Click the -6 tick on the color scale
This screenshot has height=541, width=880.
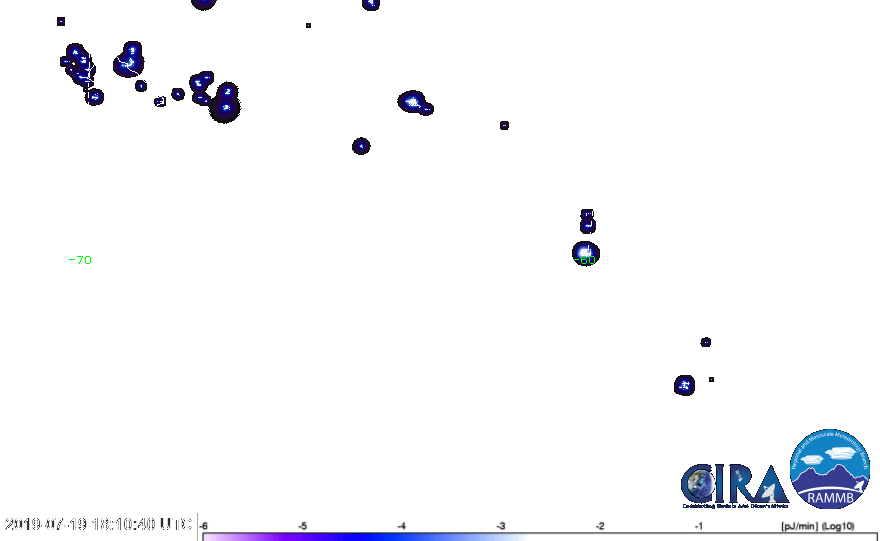point(204,525)
